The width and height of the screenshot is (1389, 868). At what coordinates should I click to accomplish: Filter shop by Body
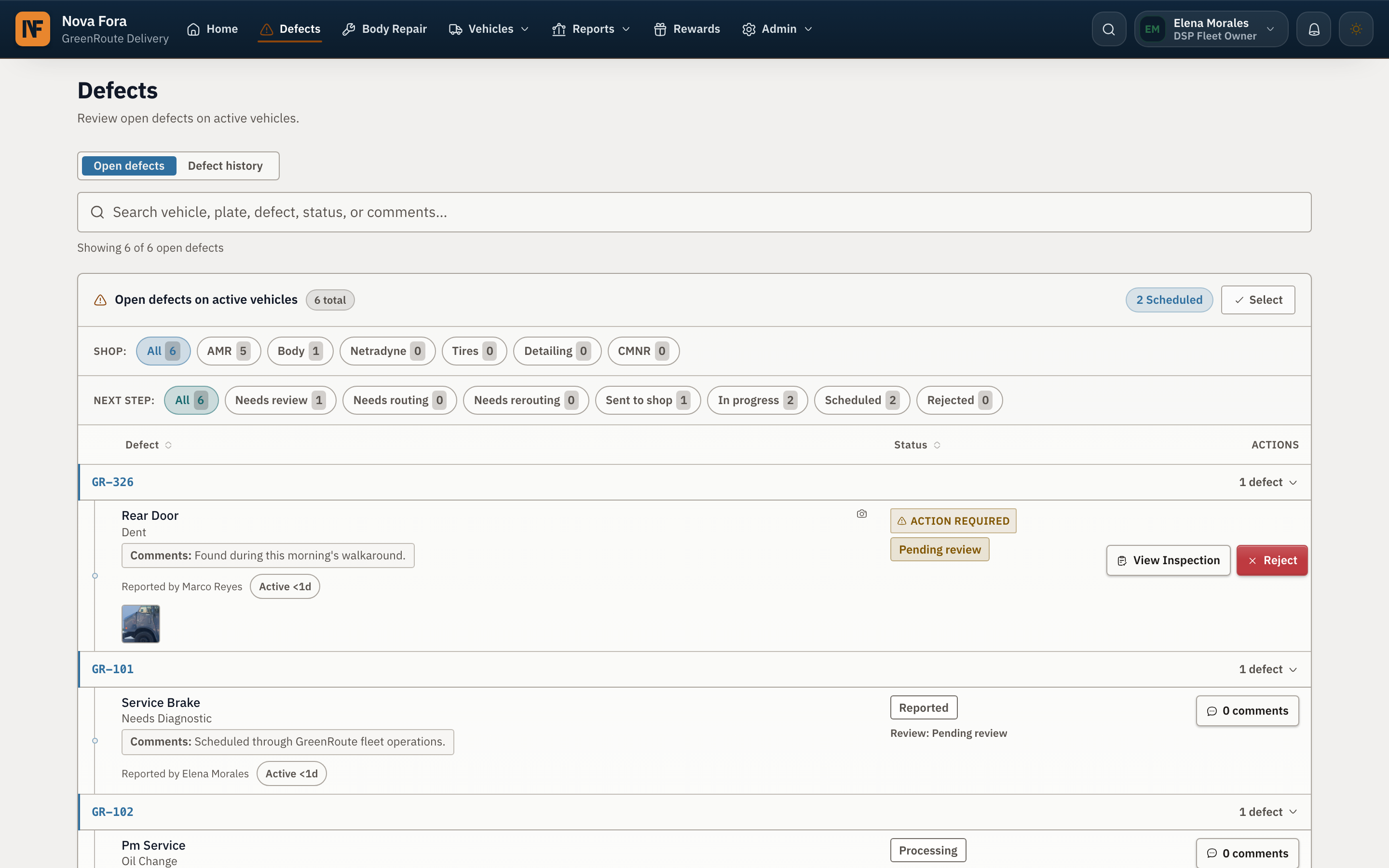tap(300, 351)
